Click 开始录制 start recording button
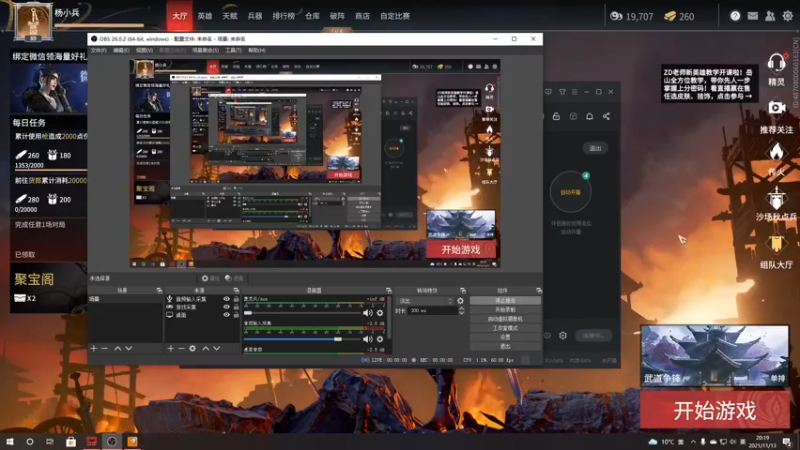 [x=505, y=310]
